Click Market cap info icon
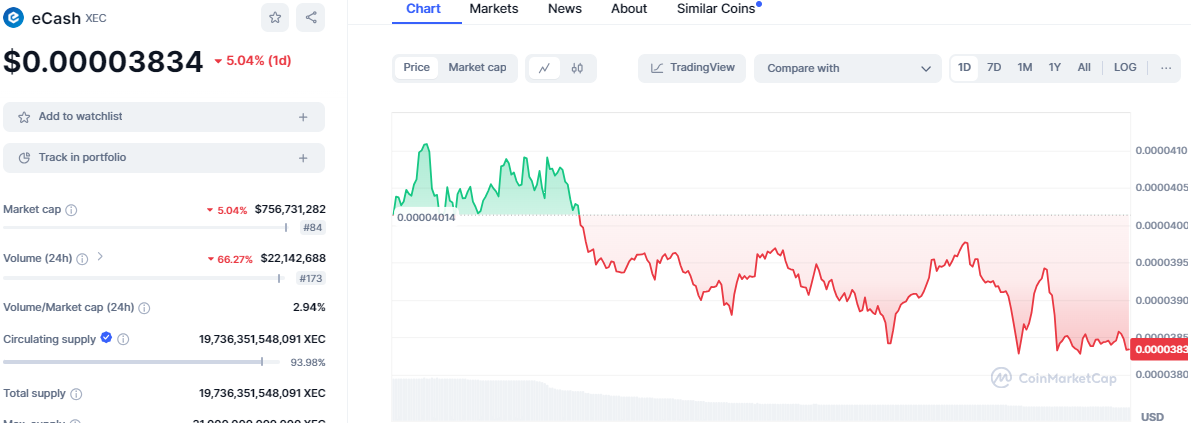 pos(71,210)
